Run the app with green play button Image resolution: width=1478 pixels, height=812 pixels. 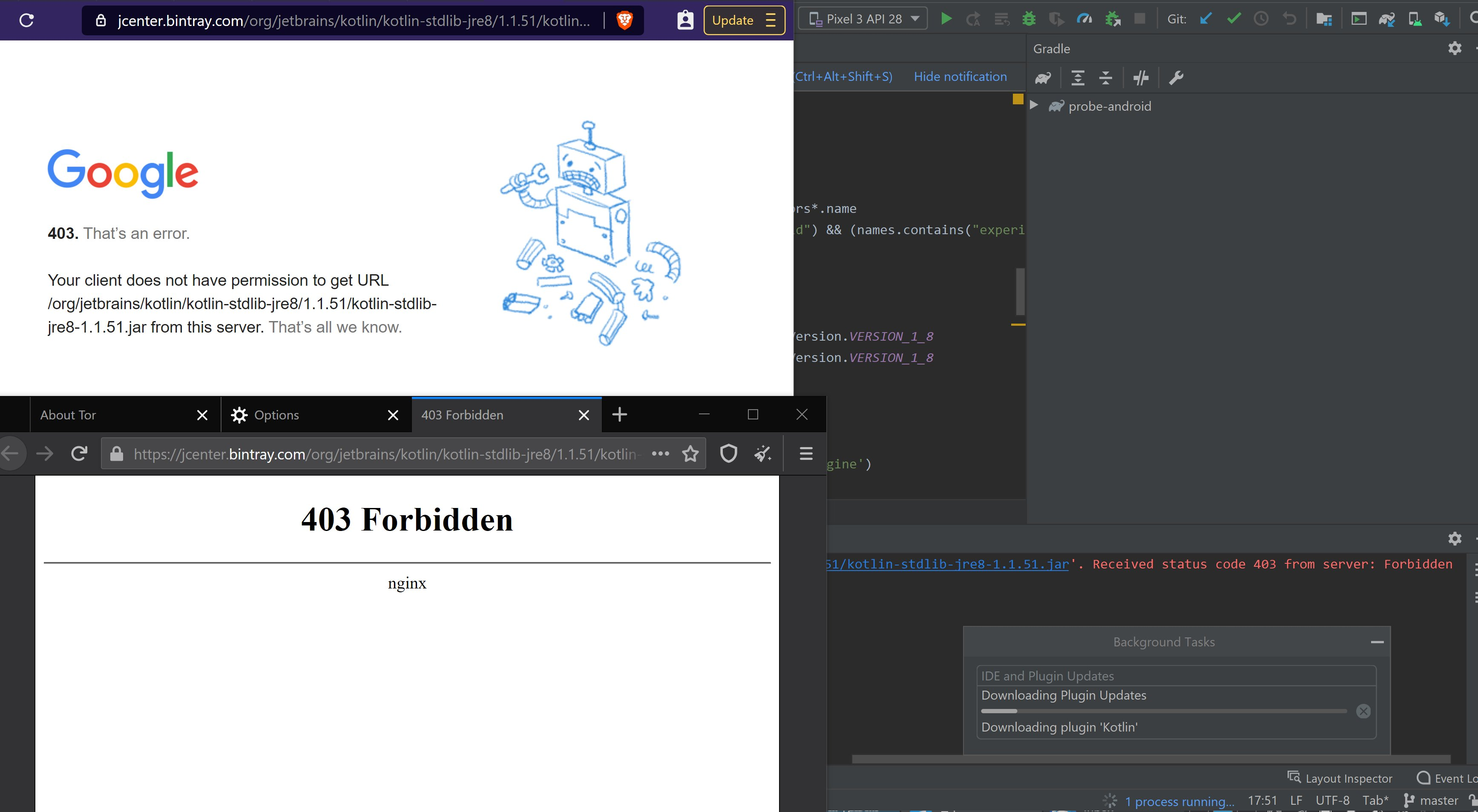tap(946, 19)
